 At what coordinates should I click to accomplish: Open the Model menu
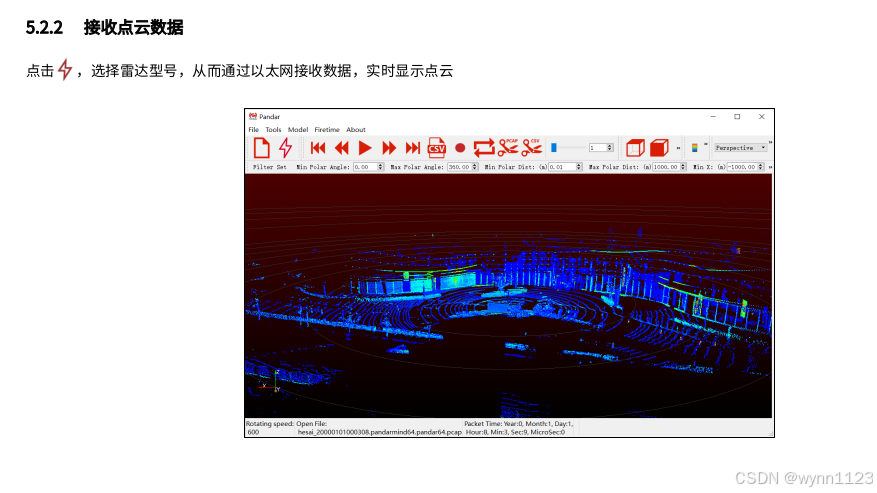point(298,130)
